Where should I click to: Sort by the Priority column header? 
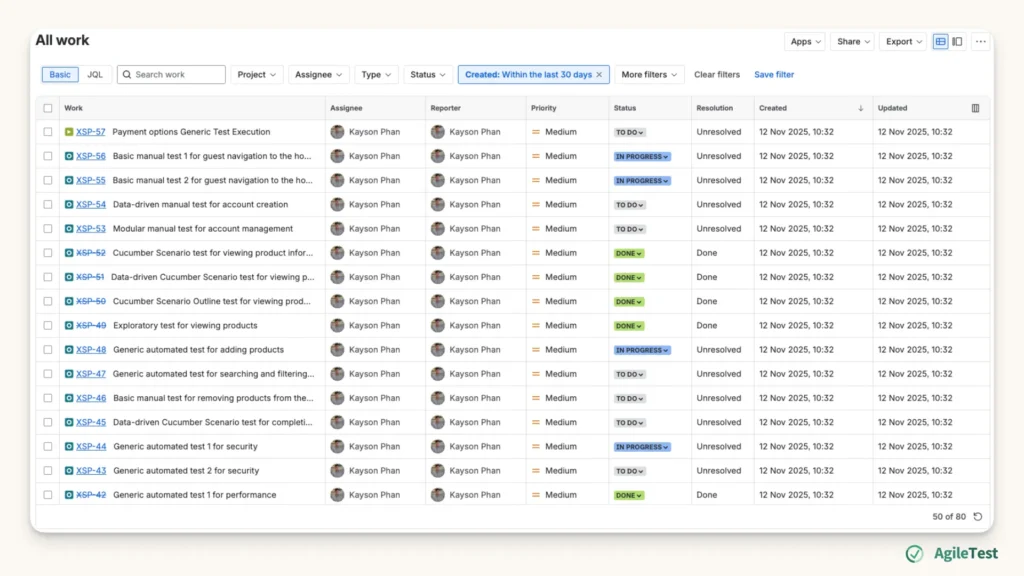[543, 108]
